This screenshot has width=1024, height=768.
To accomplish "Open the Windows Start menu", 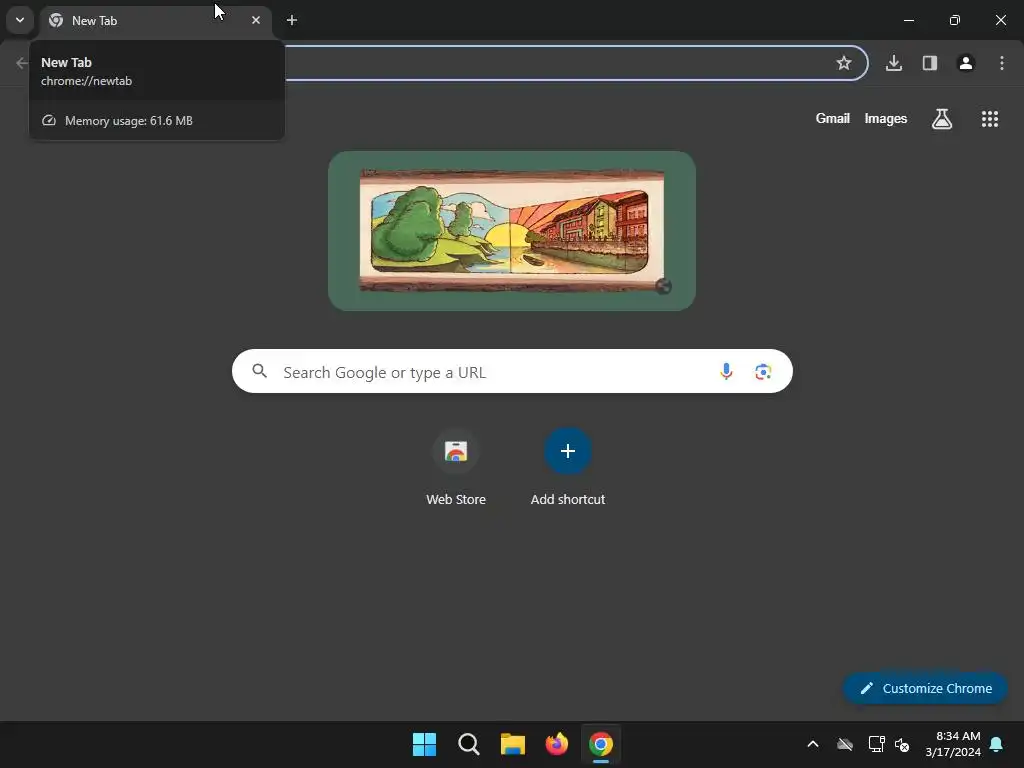I will [x=424, y=744].
